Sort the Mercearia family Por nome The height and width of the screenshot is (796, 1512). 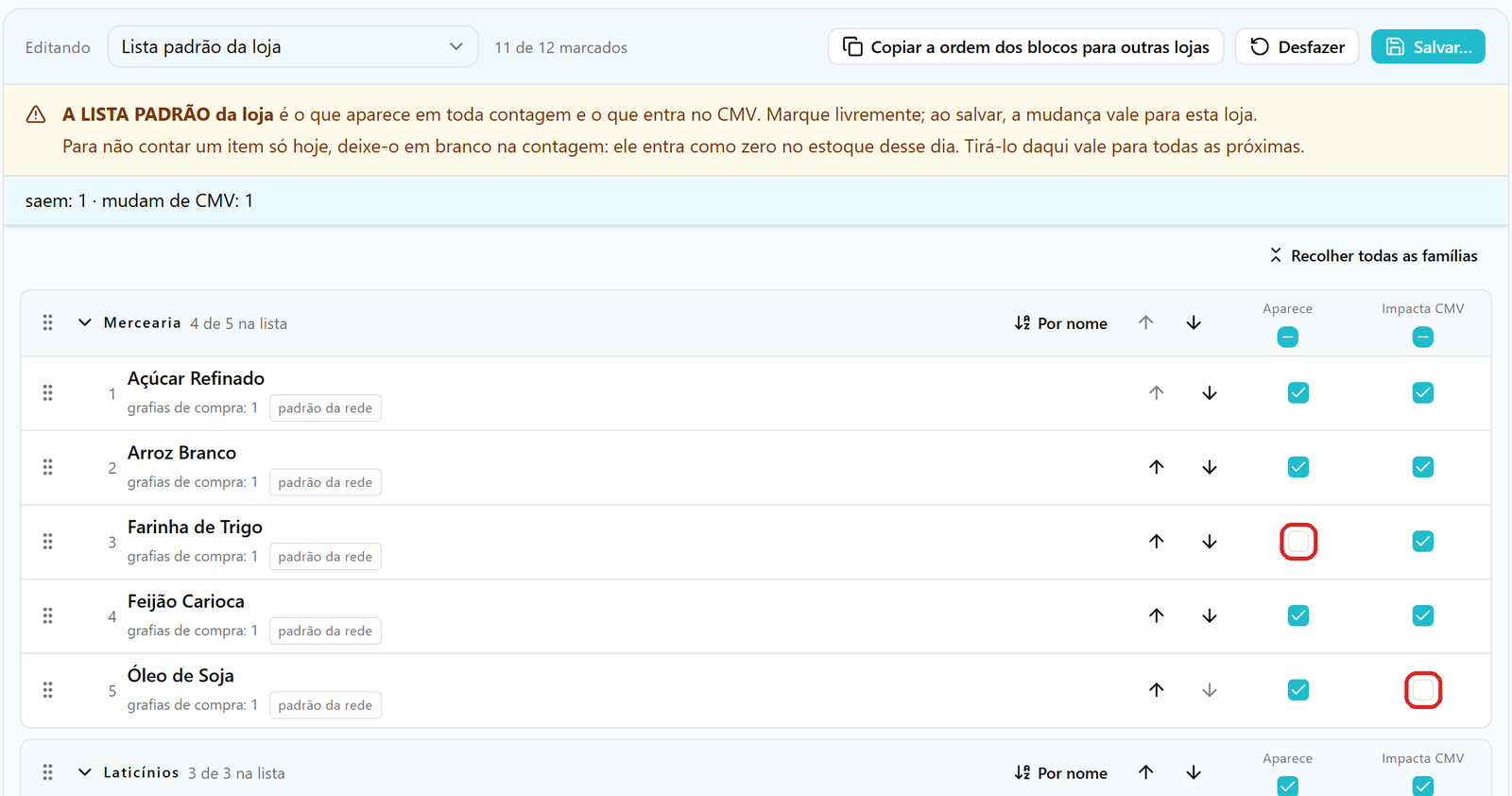click(x=1060, y=323)
